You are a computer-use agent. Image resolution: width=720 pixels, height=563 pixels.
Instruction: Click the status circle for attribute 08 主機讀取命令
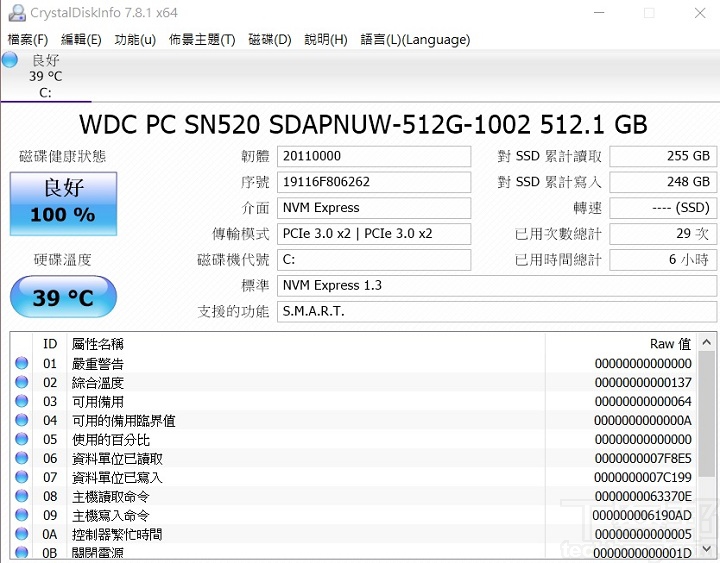click(x=22, y=496)
